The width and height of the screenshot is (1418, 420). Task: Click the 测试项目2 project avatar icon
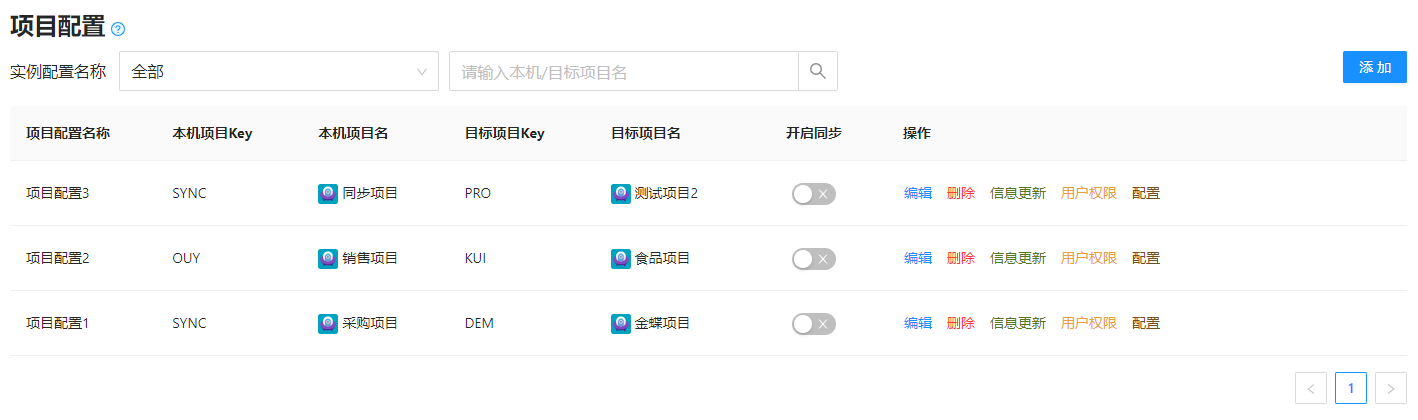click(621, 194)
